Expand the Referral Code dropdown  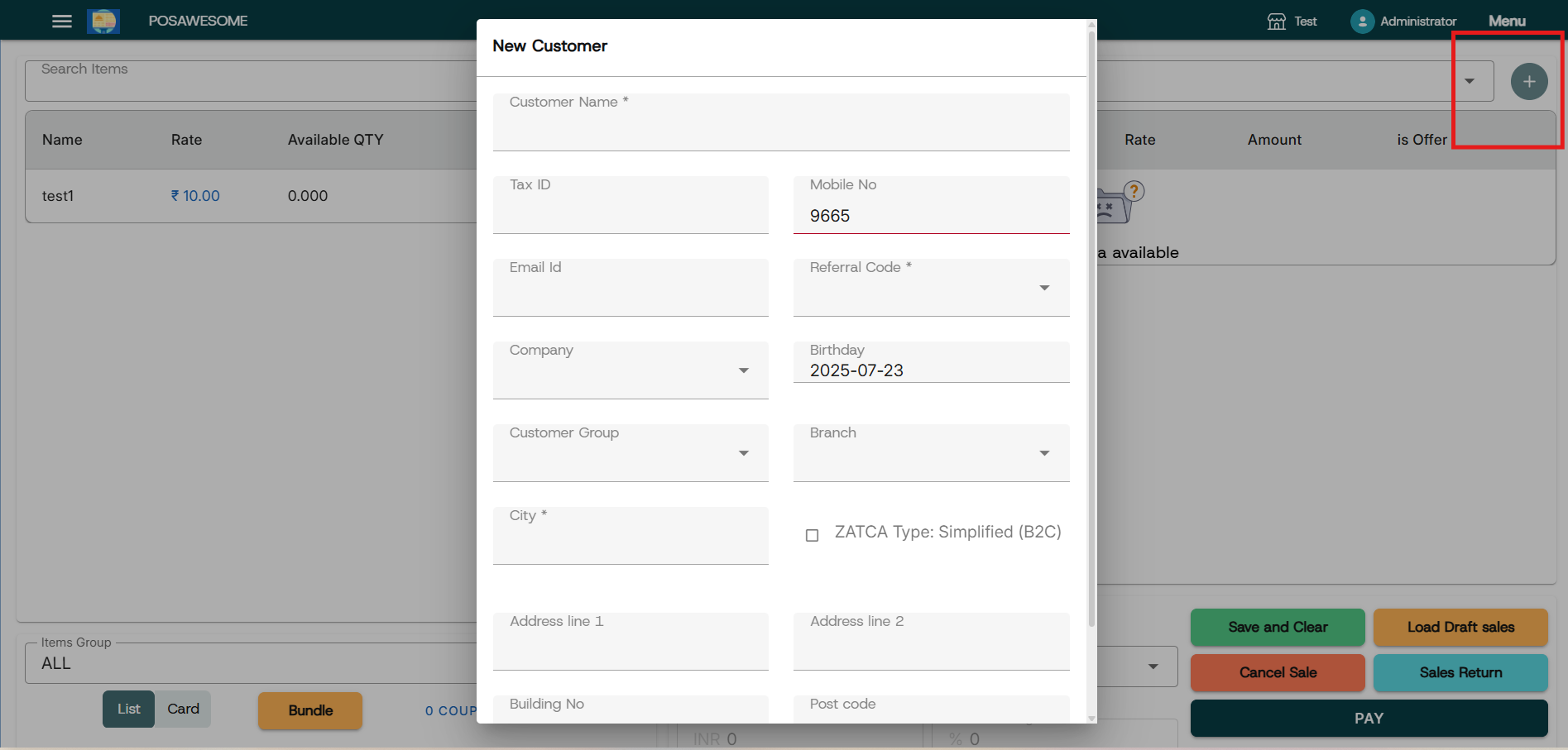tap(1044, 288)
